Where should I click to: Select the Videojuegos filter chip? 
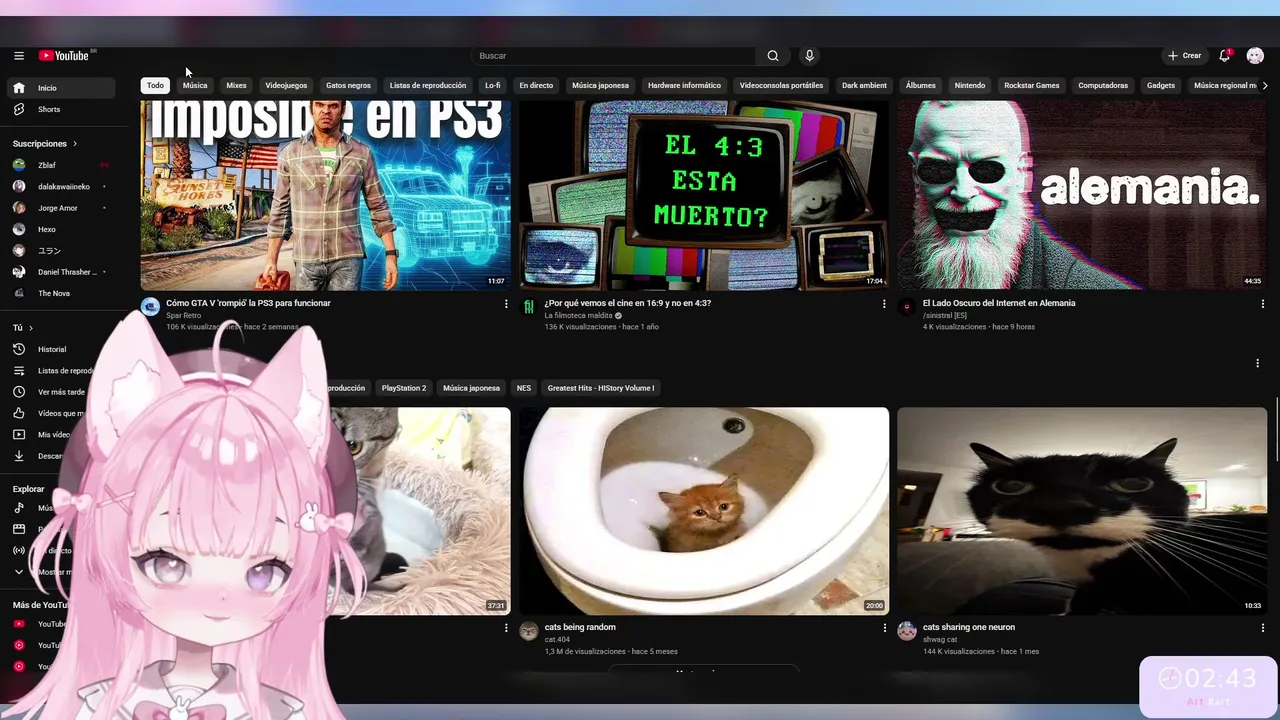[x=286, y=86]
